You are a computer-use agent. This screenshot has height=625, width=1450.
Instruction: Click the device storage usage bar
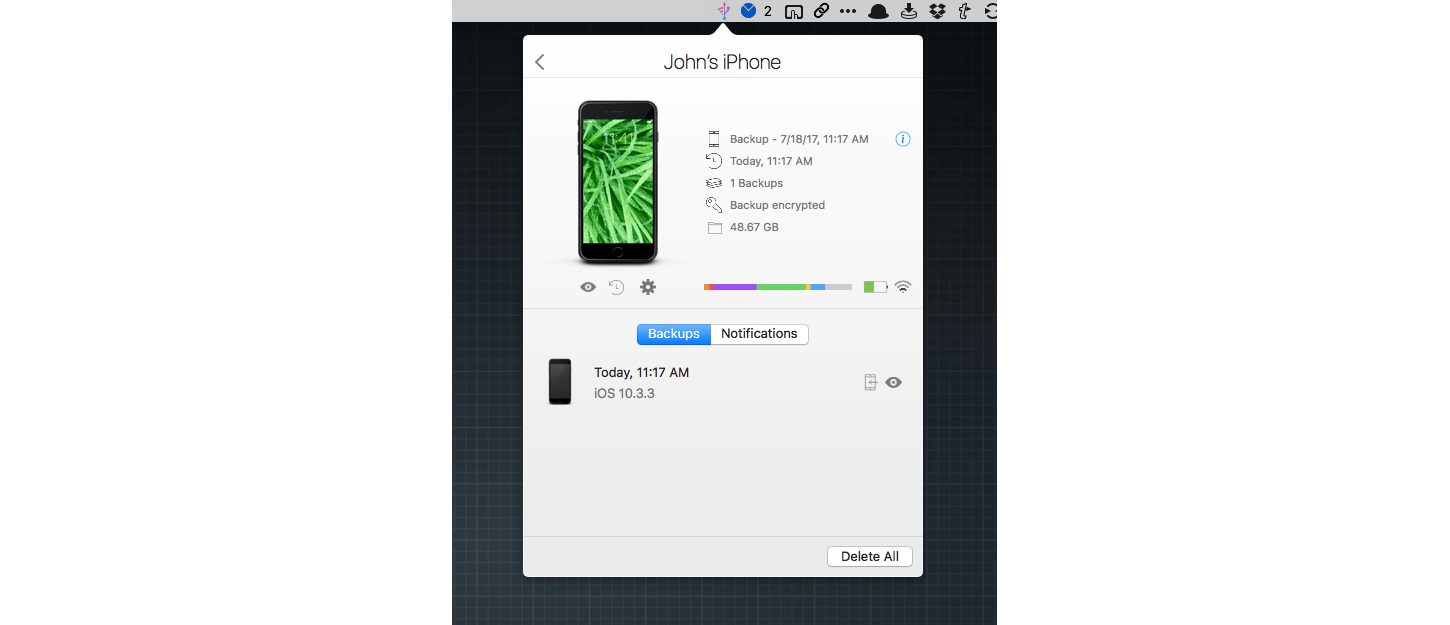click(x=778, y=287)
